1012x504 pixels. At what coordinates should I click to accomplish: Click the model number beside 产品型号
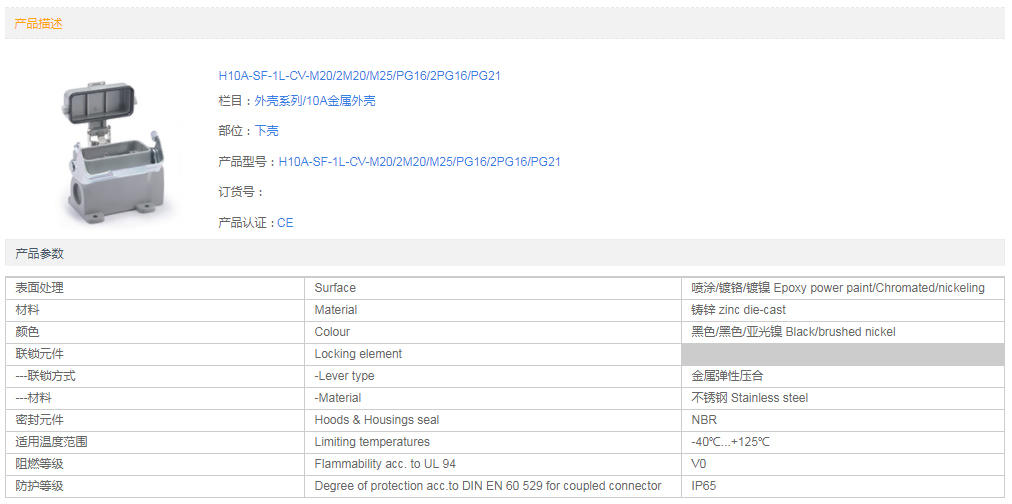pyautogui.click(x=419, y=162)
